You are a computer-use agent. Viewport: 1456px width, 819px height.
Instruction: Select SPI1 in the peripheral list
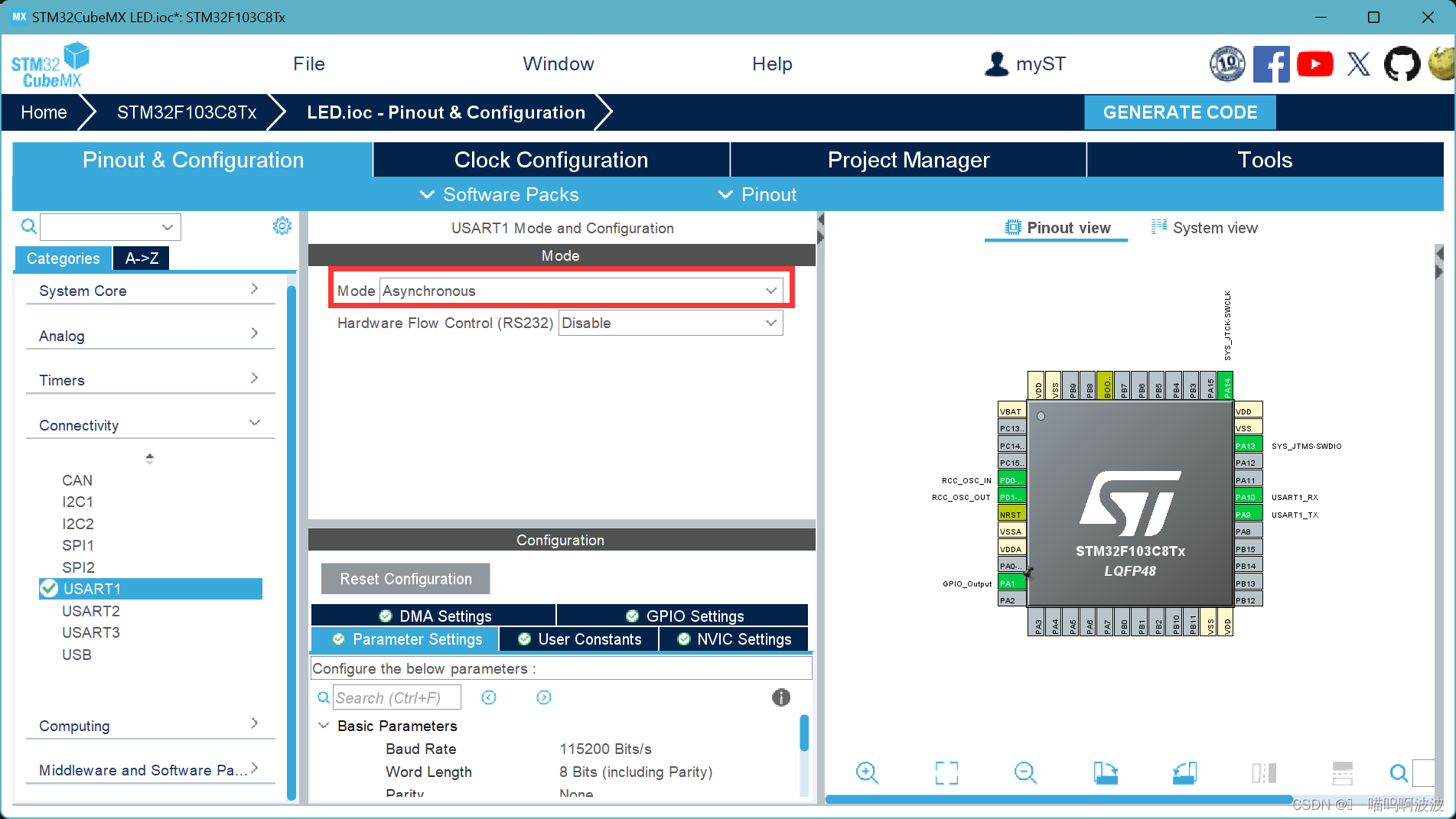(x=78, y=544)
